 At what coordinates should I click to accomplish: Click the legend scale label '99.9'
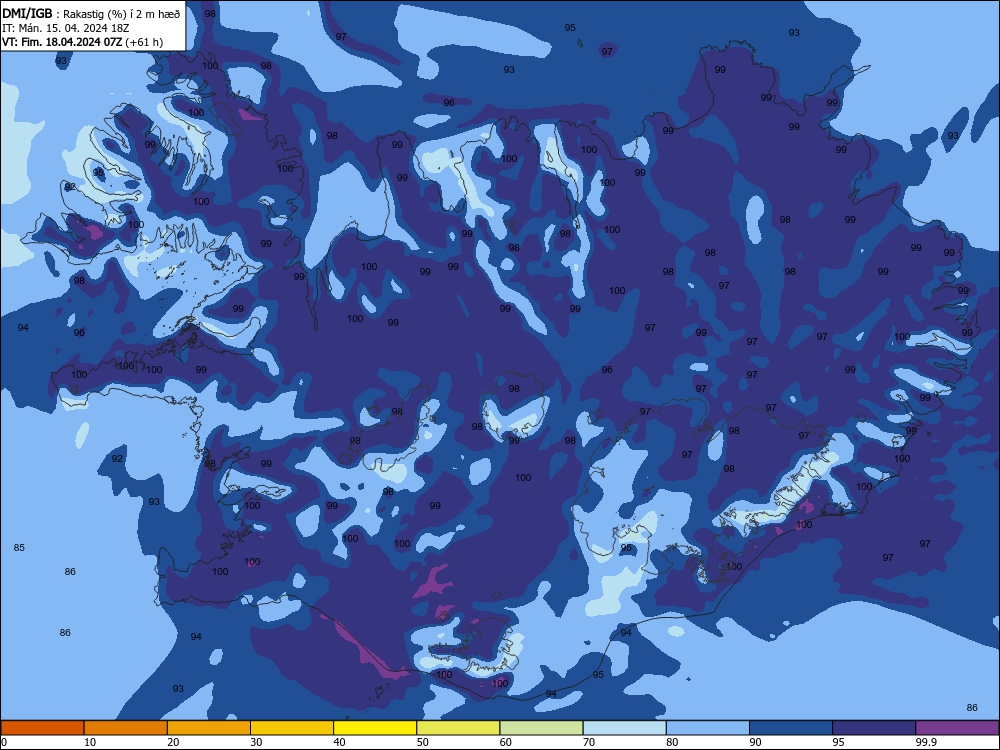click(926, 742)
